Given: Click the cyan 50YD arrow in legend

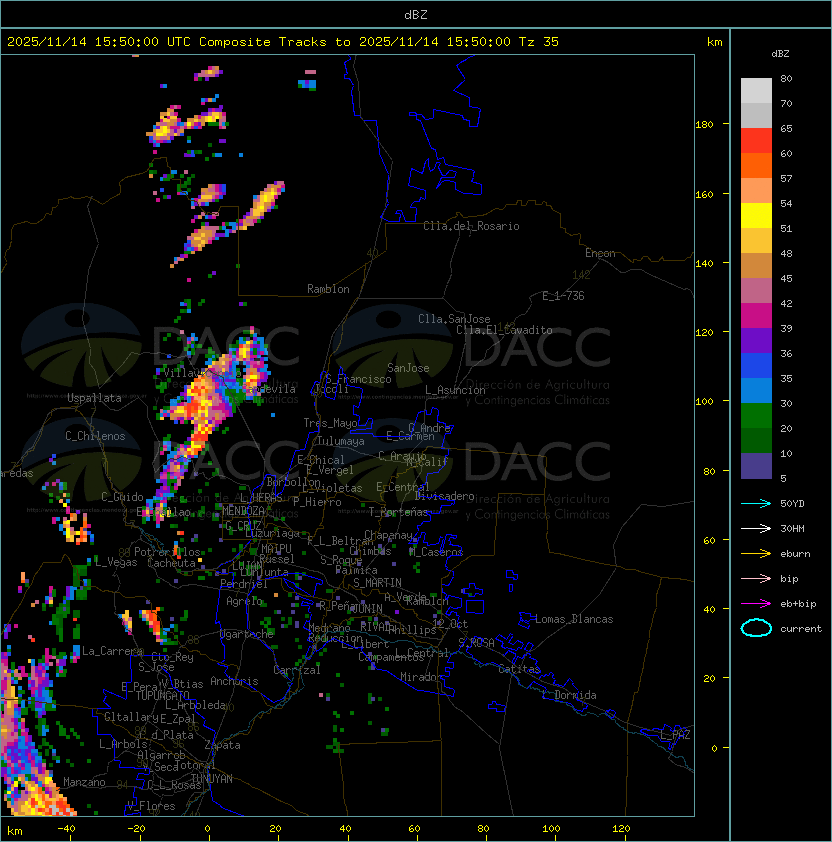Looking at the screenshot, I should 756,503.
